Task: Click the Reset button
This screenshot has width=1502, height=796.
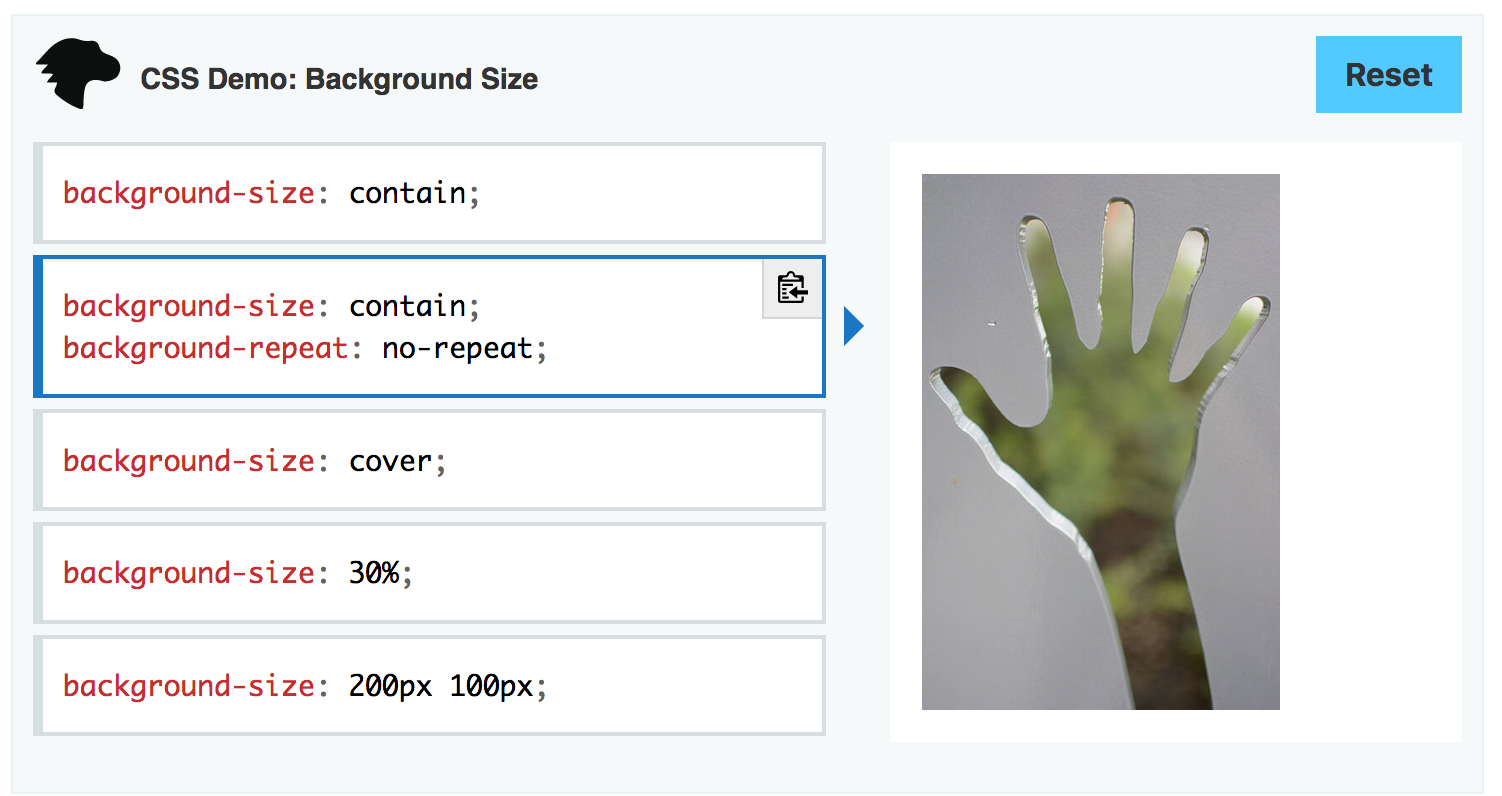Action: pyautogui.click(x=1388, y=75)
